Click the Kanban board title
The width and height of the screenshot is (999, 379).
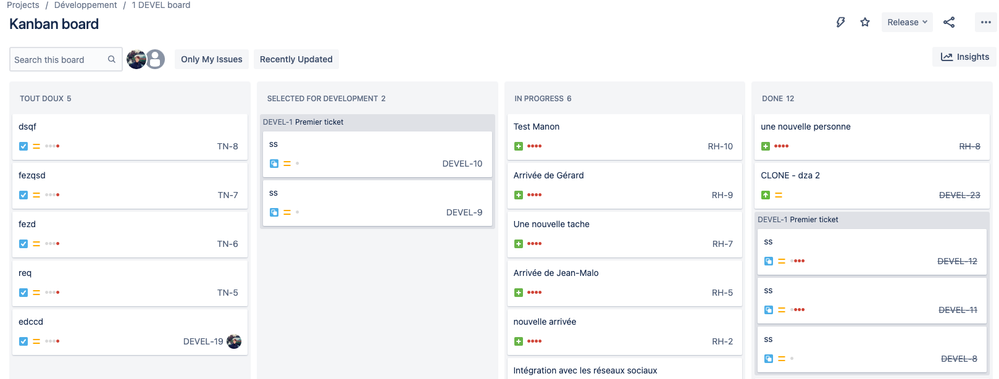click(54, 24)
